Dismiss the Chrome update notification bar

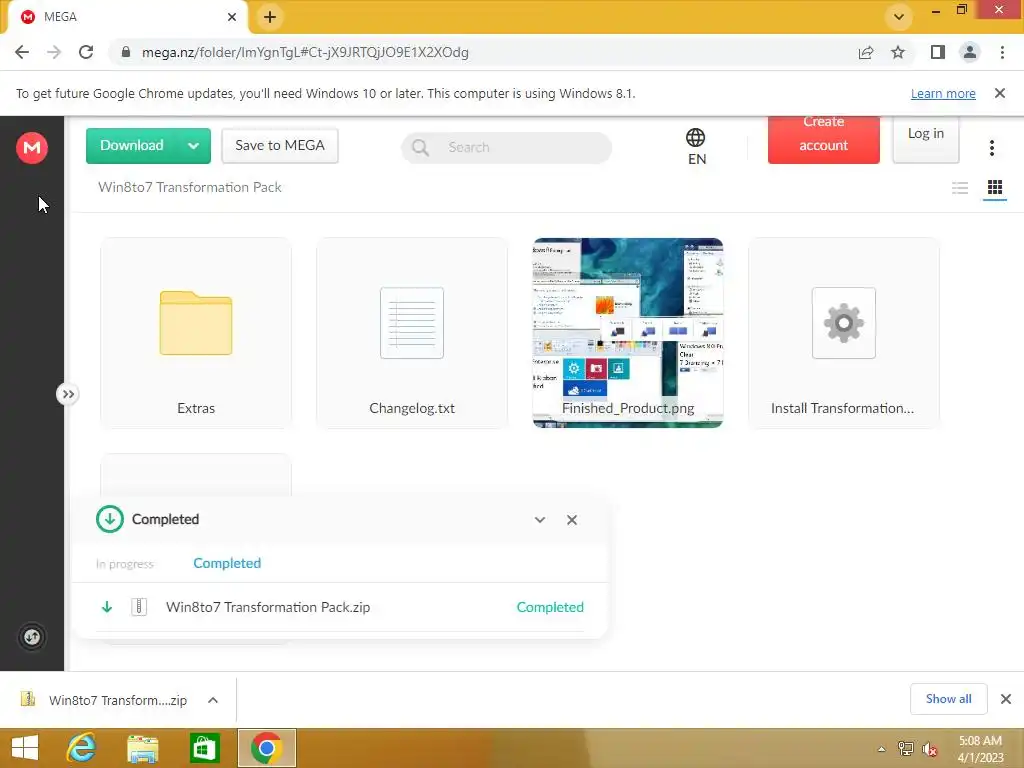click(x=1000, y=93)
